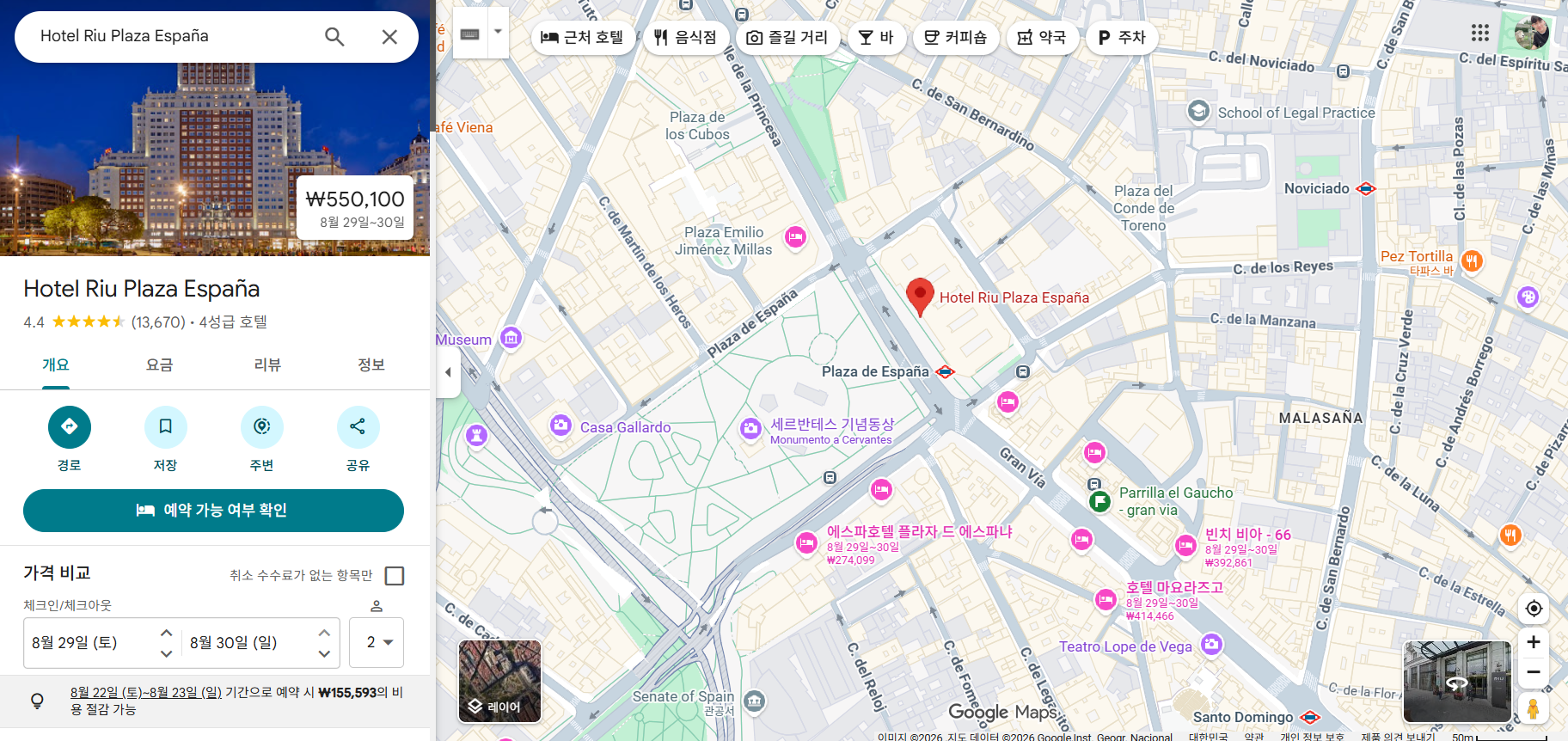The image size is (1568, 741).
Task: Select the Casa Gallardo camera marker
Action: pos(560,425)
